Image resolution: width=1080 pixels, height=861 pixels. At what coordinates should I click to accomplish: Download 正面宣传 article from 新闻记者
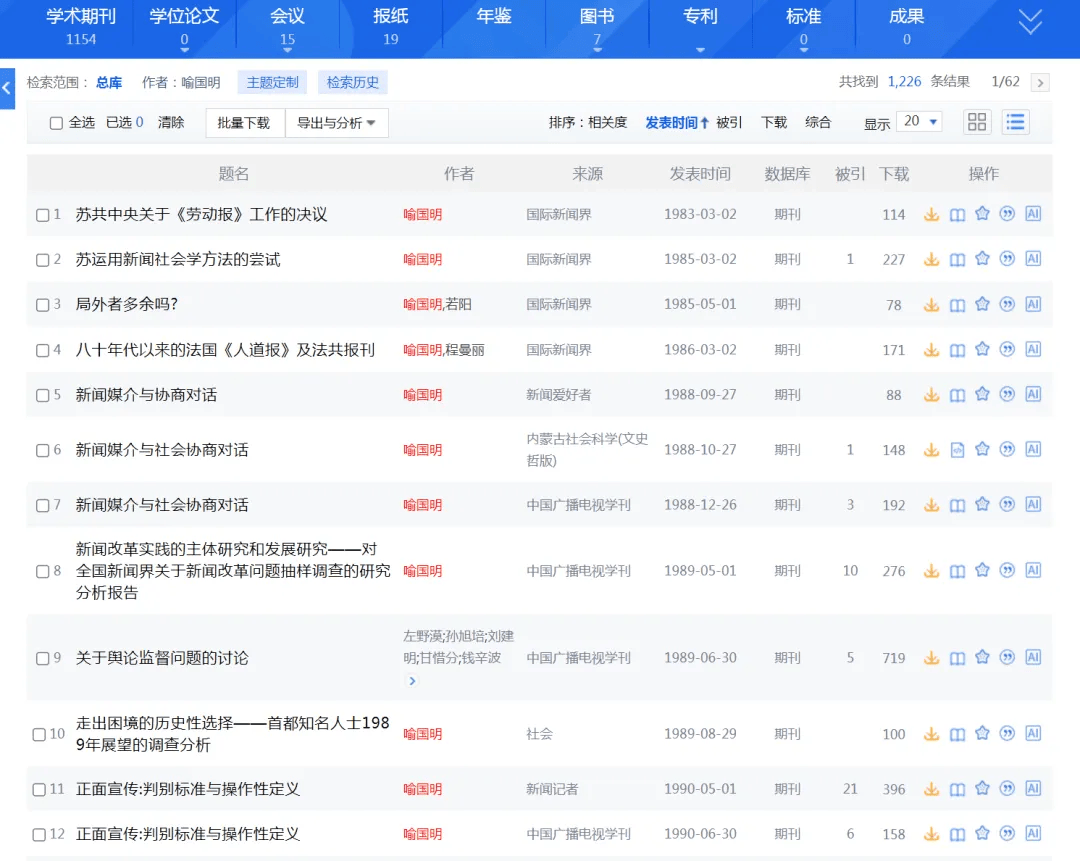click(931, 789)
